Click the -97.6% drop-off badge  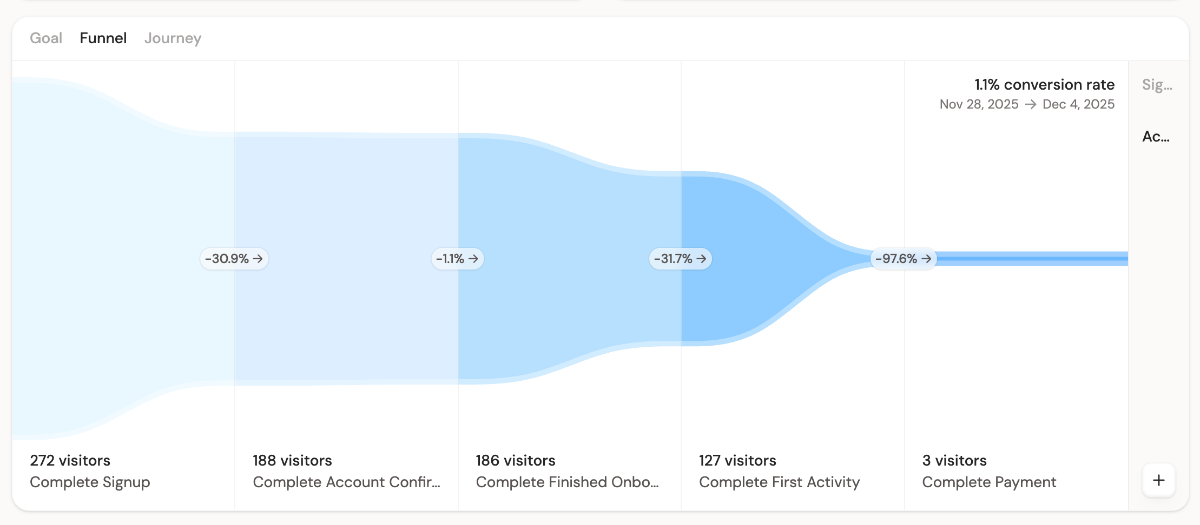coord(903,258)
